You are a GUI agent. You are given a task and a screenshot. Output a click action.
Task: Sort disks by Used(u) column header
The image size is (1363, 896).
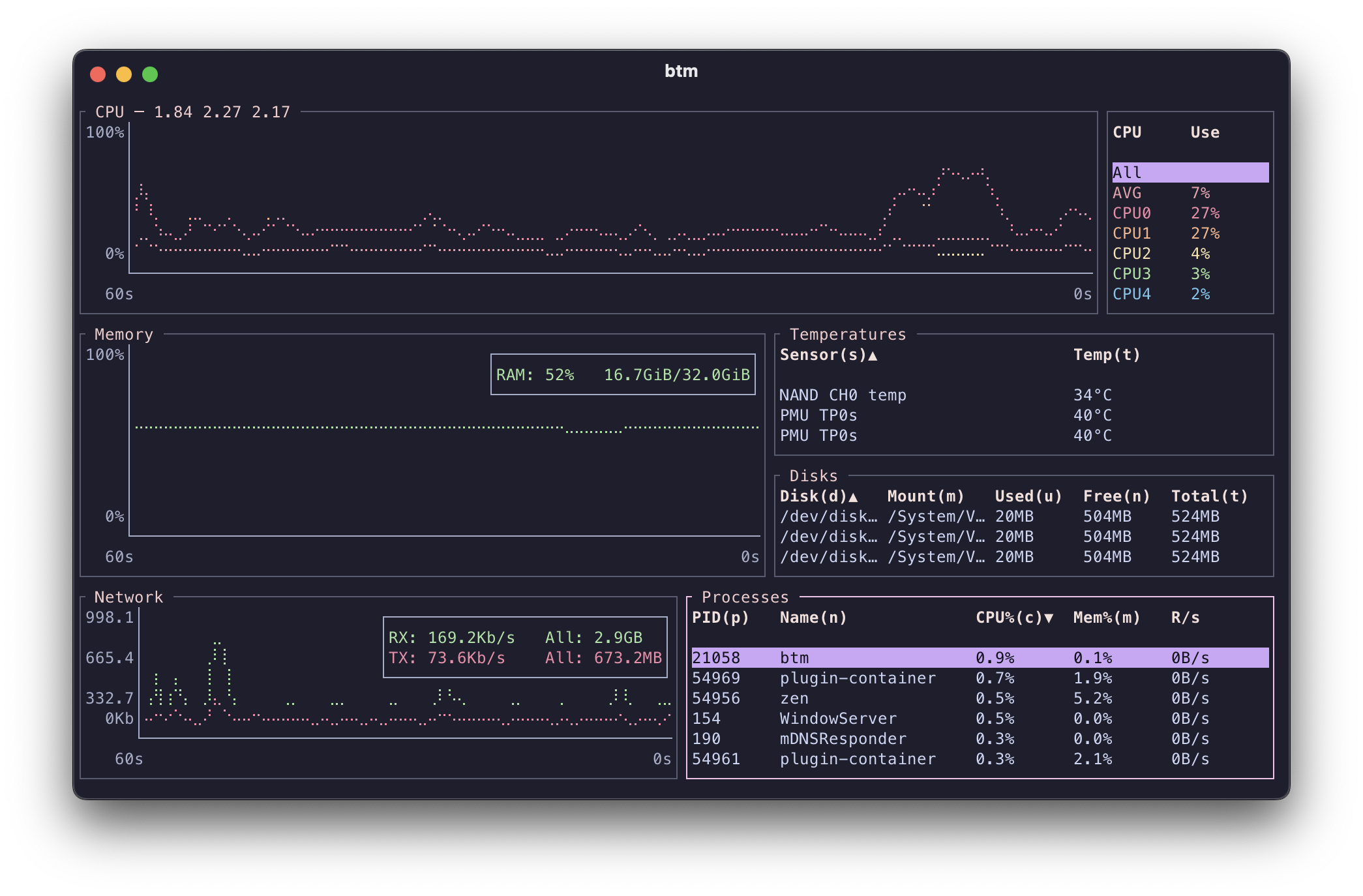(x=1028, y=496)
